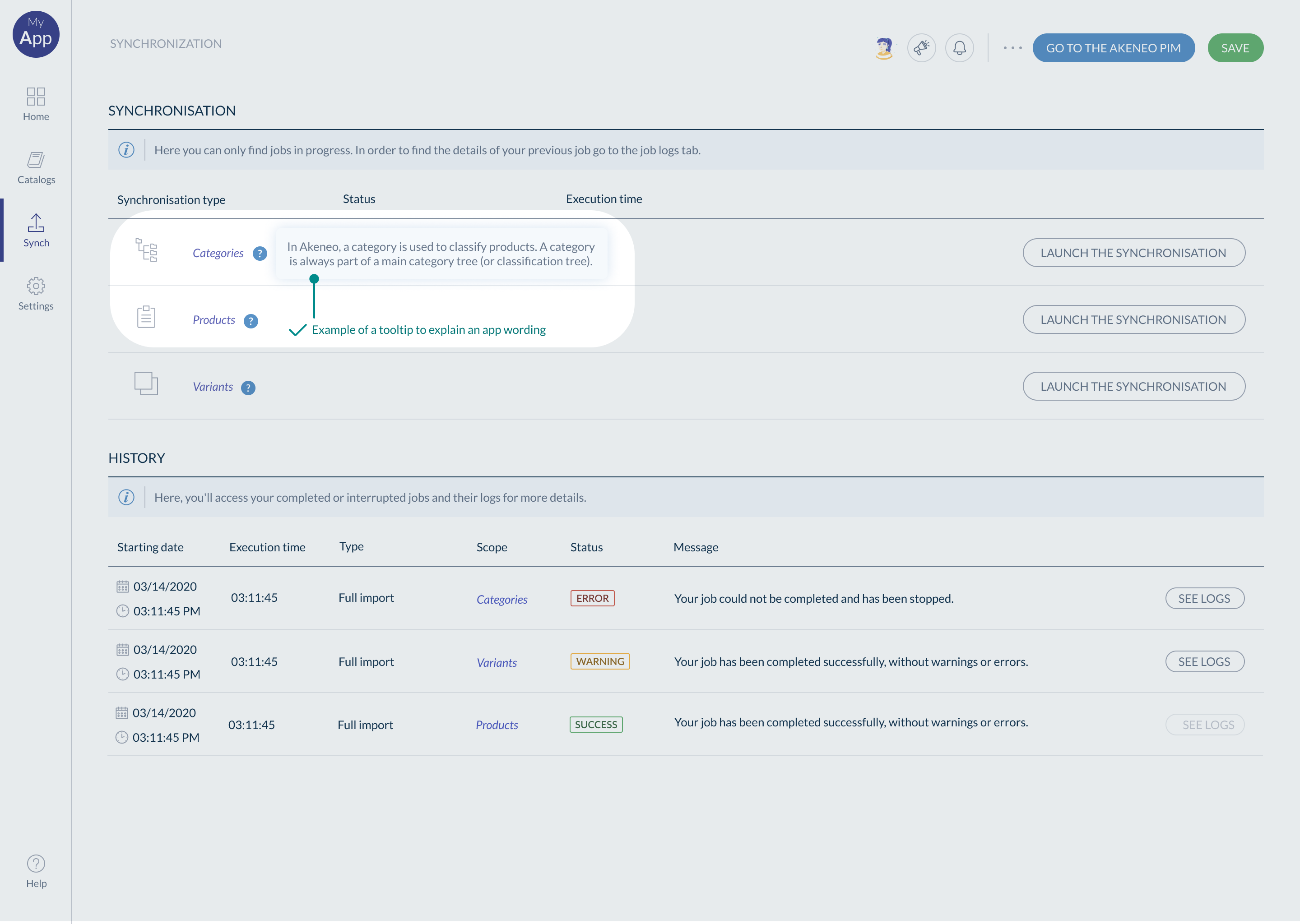Select the Synch sidebar tab
This screenshot has width=1300, height=924.
(x=36, y=231)
